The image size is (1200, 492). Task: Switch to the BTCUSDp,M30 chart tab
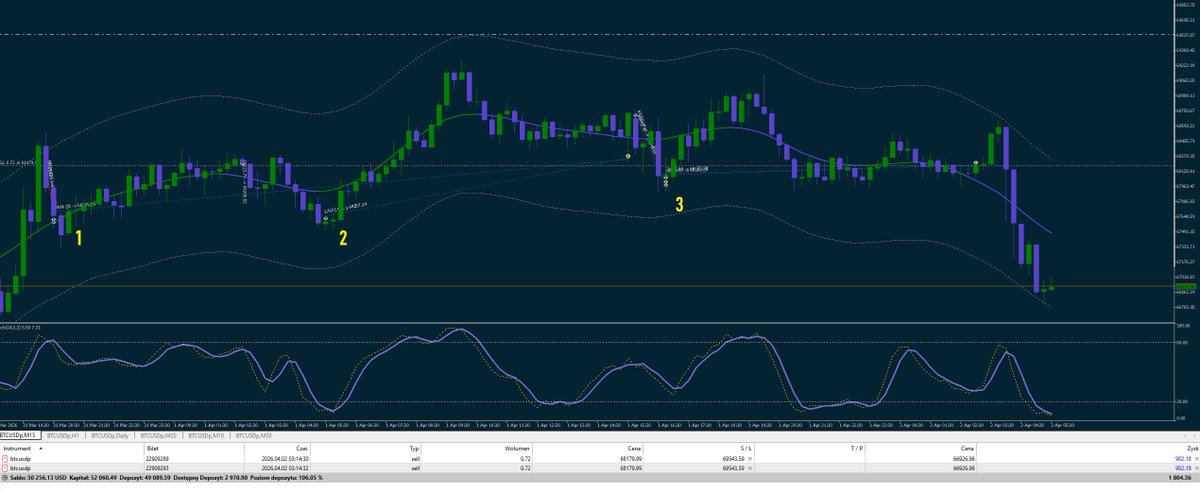(x=252, y=436)
